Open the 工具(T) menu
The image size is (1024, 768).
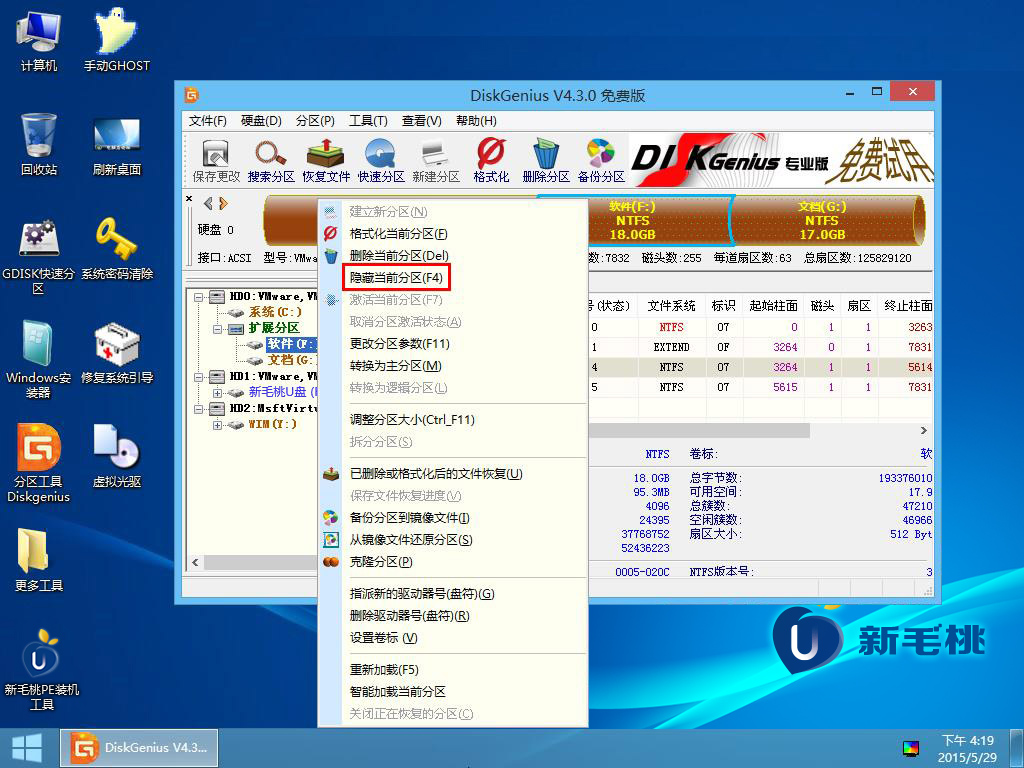368,121
